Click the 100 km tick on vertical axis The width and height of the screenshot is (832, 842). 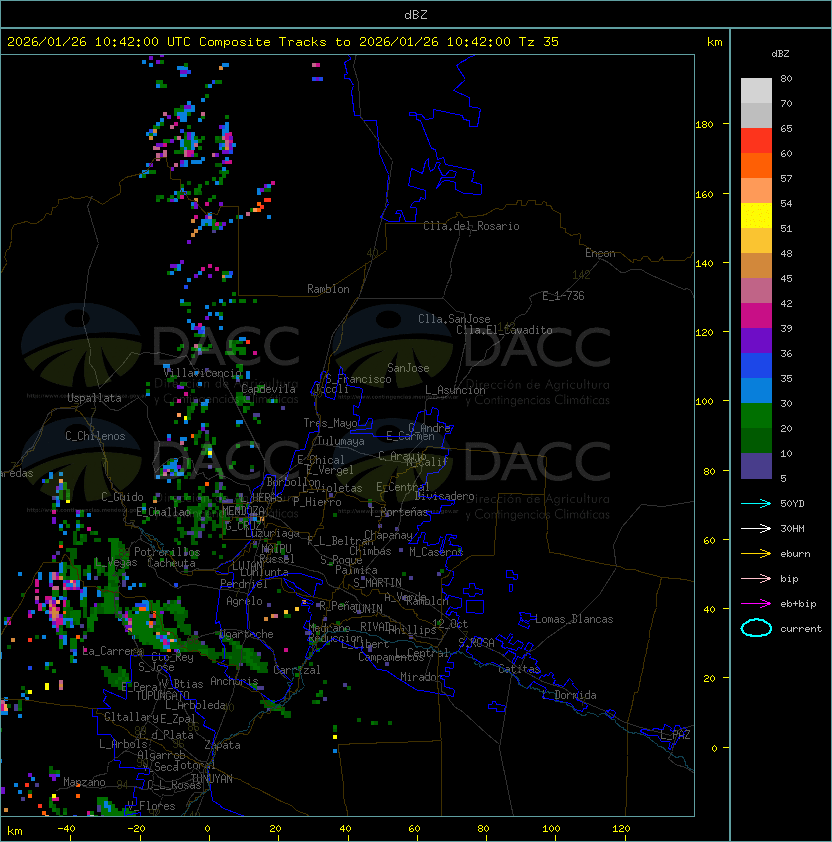(x=704, y=402)
